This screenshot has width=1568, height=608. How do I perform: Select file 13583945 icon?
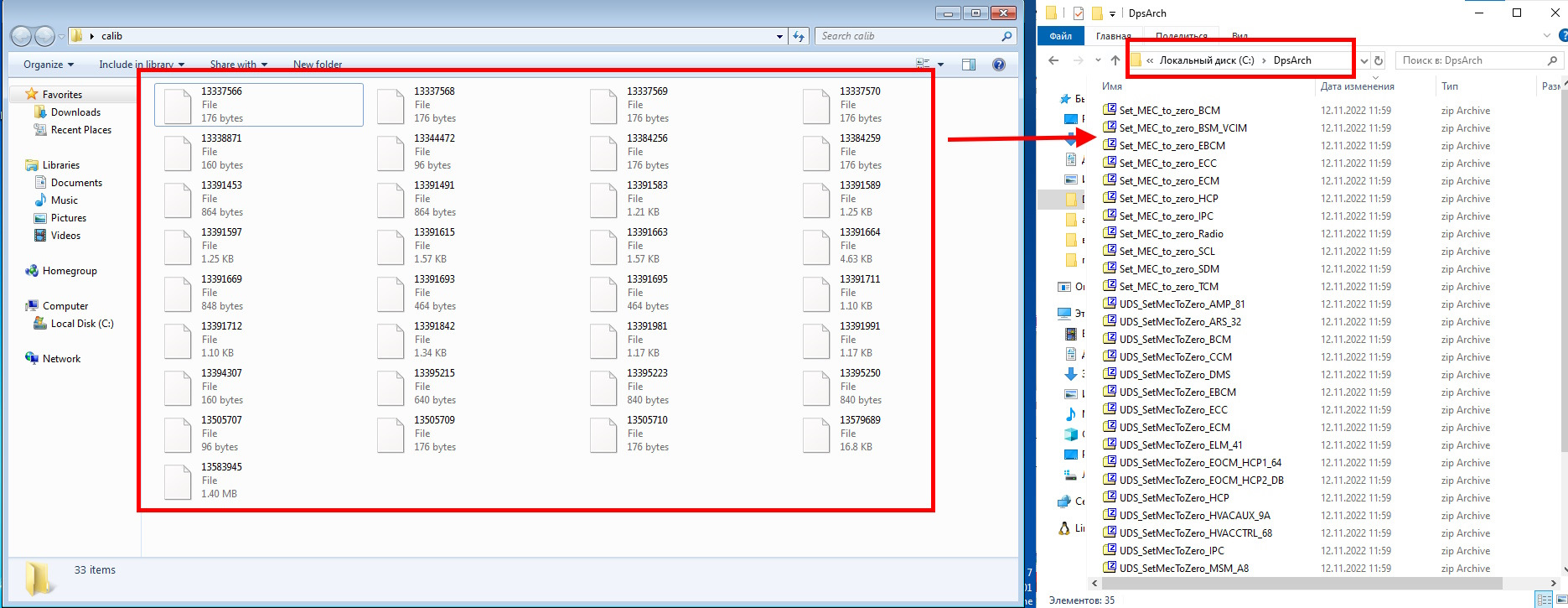tap(178, 481)
